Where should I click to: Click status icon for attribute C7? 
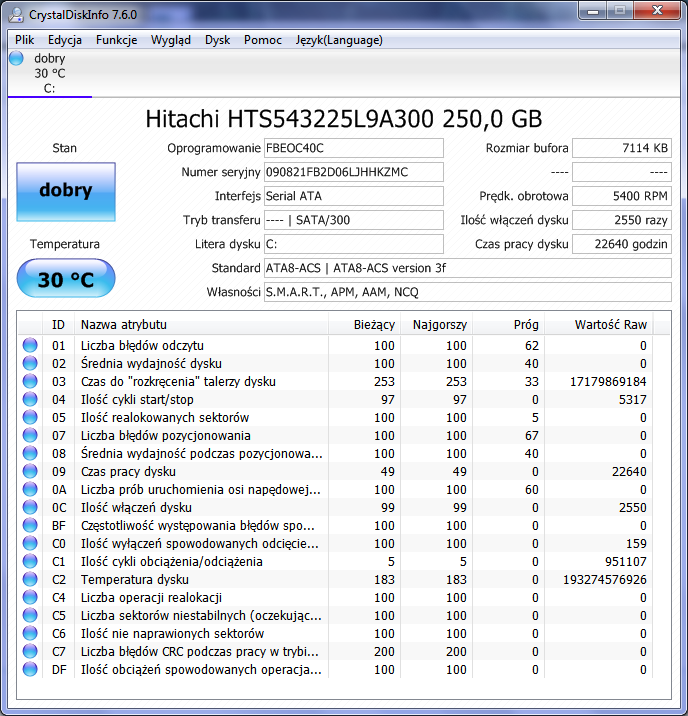pyautogui.click(x=30, y=652)
